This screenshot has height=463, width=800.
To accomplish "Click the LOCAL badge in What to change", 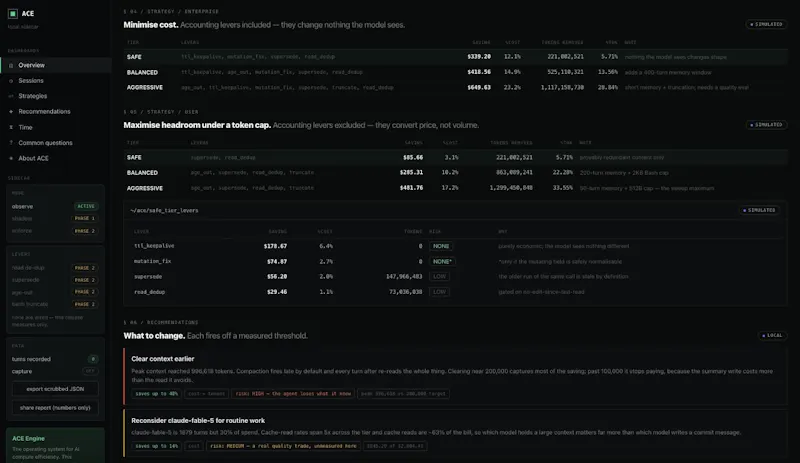I will (x=772, y=336).
